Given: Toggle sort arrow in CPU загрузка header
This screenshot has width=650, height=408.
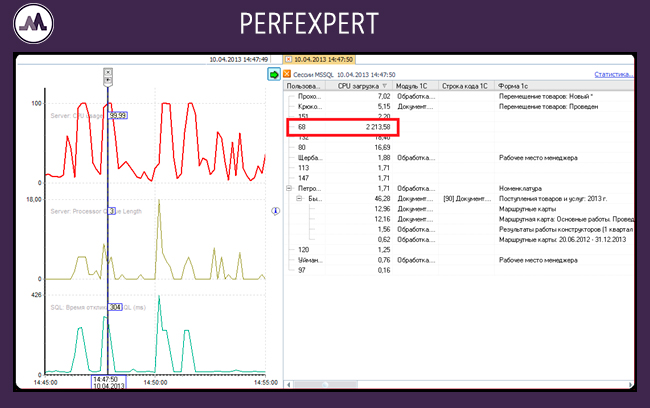Looking at the screenshot, I should (385, 86).
